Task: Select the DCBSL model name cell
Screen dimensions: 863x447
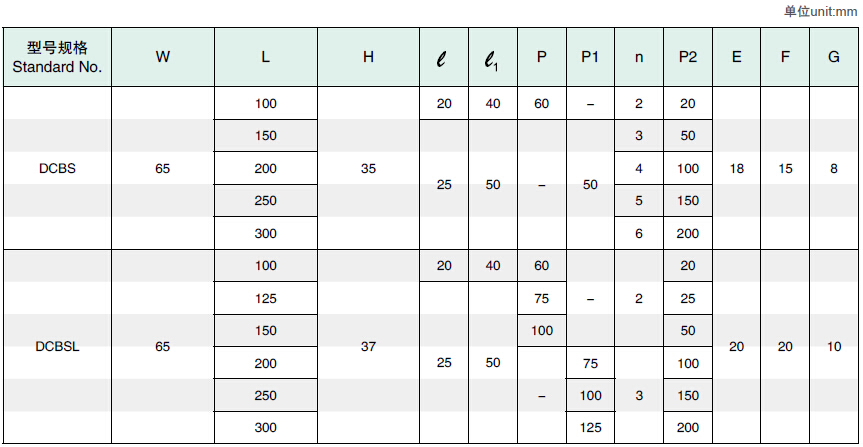Action: pyautogui.click(x=57, y=347)
